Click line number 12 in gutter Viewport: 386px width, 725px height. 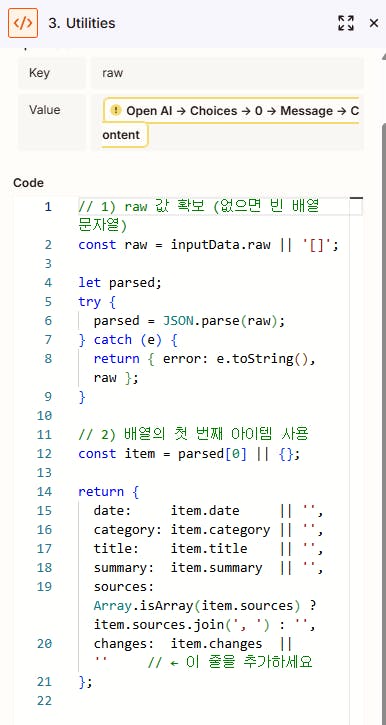pos(44,453)
